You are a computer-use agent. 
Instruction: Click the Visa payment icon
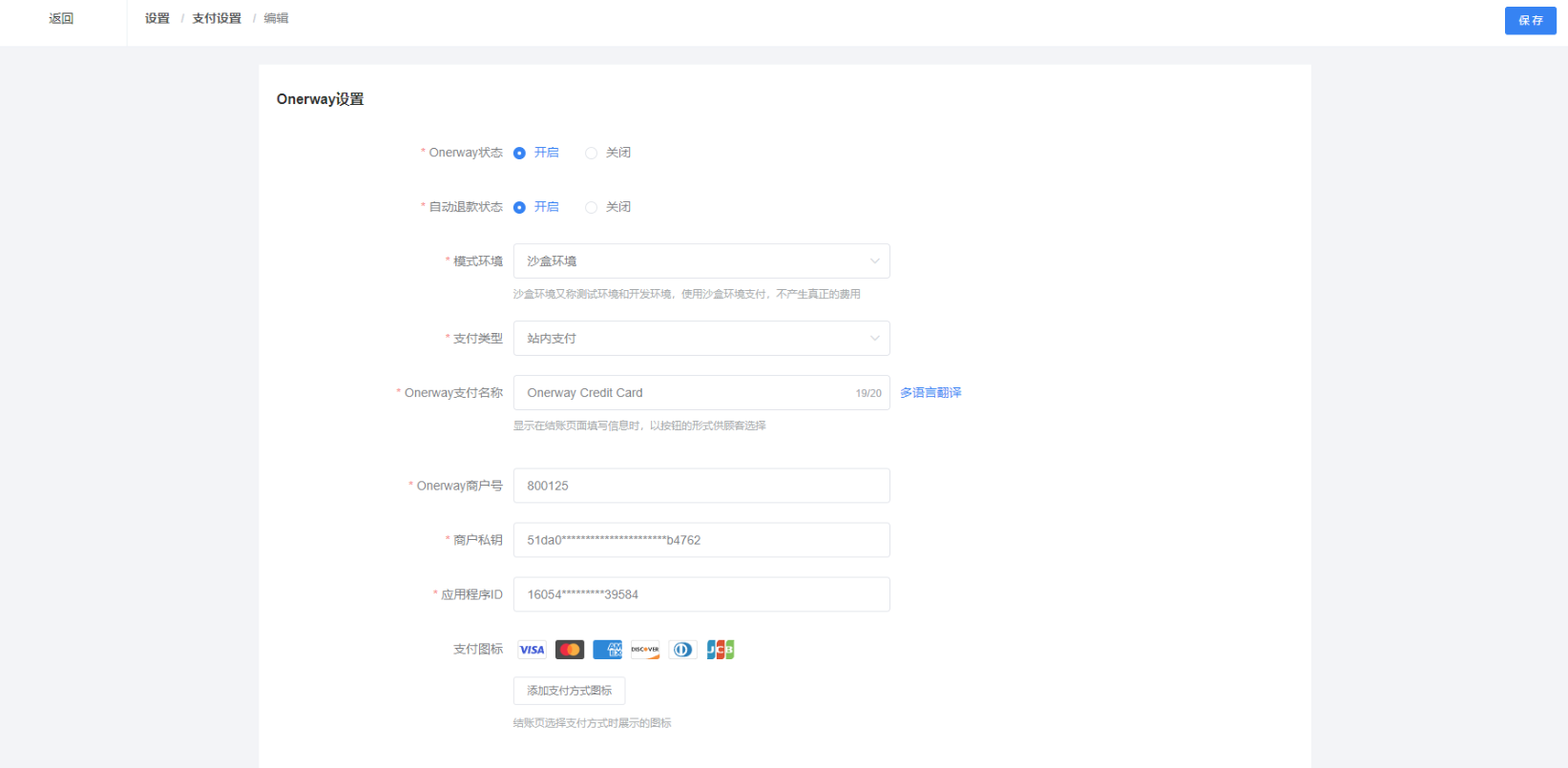[x=532, y=650]
